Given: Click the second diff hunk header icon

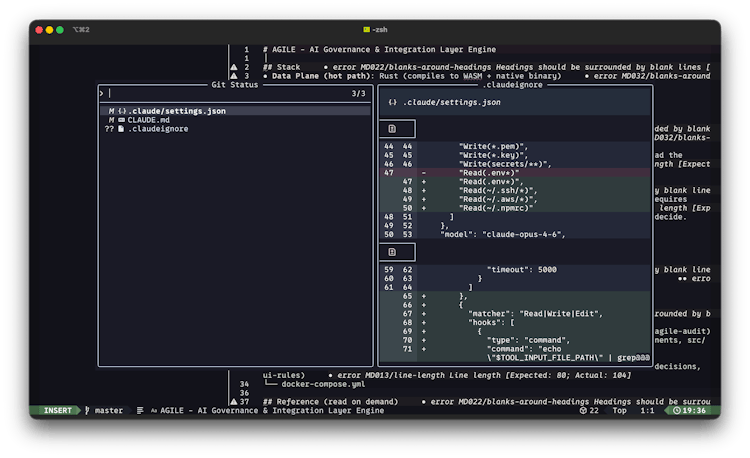Looking at the screenshot, I should pyautogui.click(x=393, y=252).
